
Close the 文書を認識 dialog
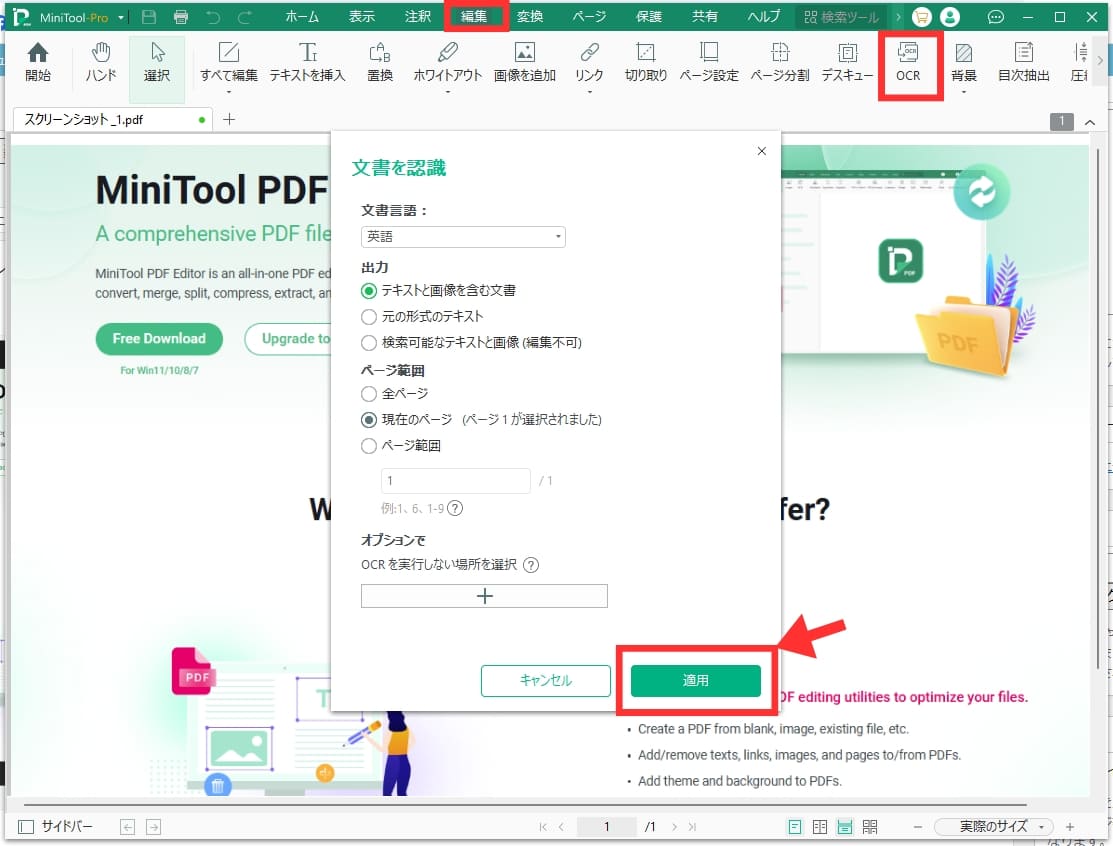762,150
